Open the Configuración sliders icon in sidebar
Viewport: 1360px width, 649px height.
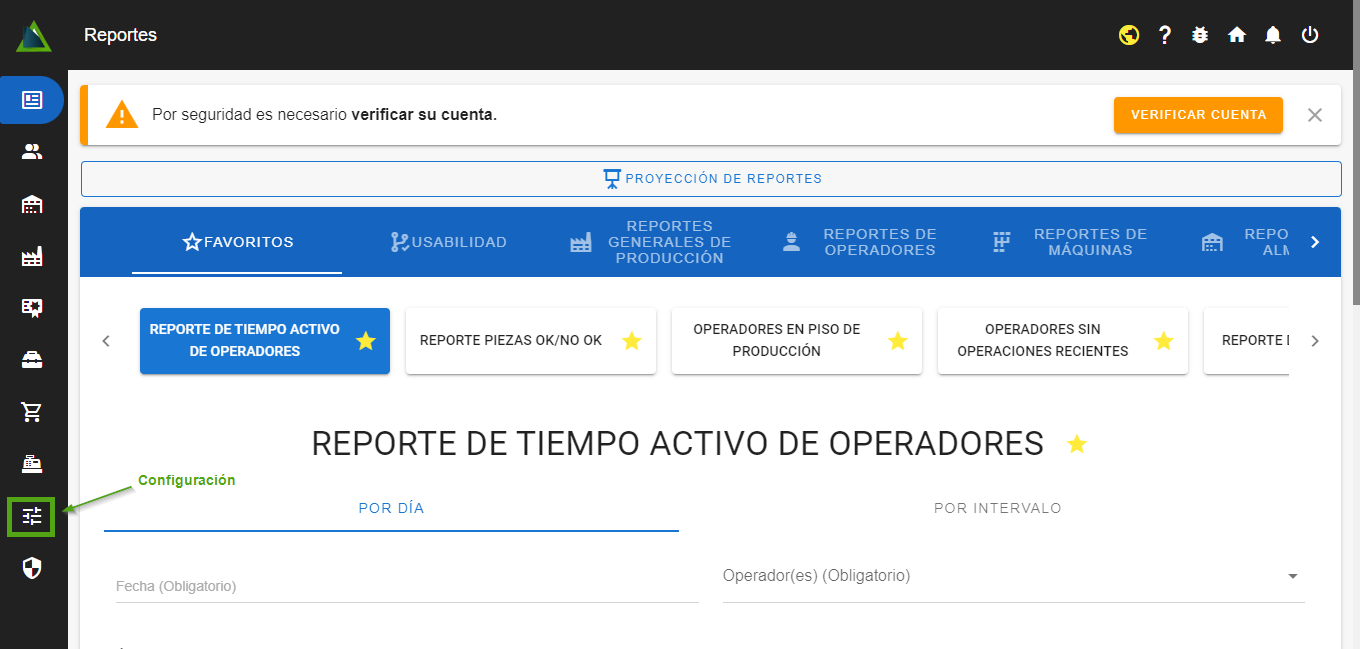point(32,516)
